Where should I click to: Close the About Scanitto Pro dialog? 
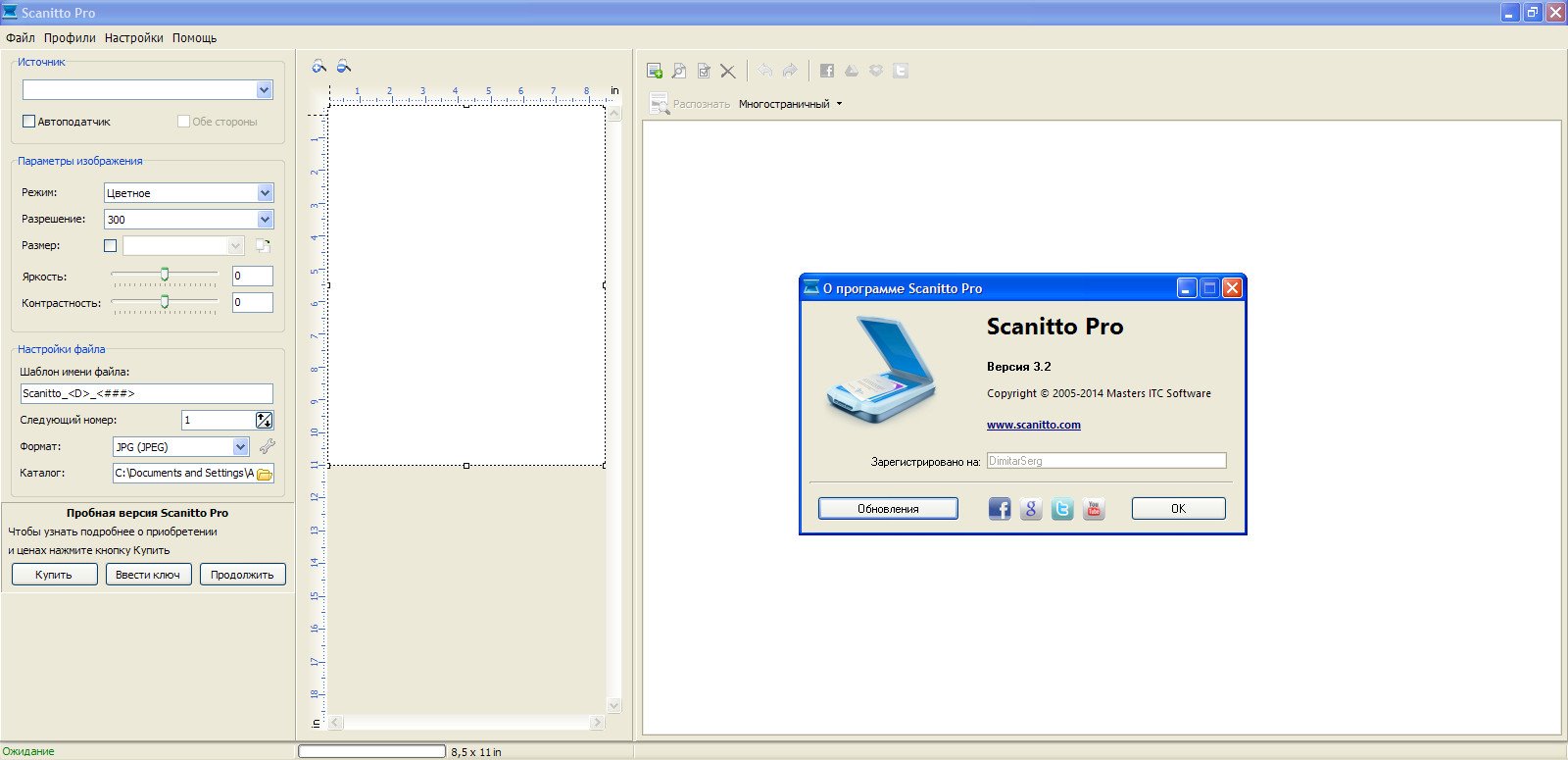click(1233, 287)
